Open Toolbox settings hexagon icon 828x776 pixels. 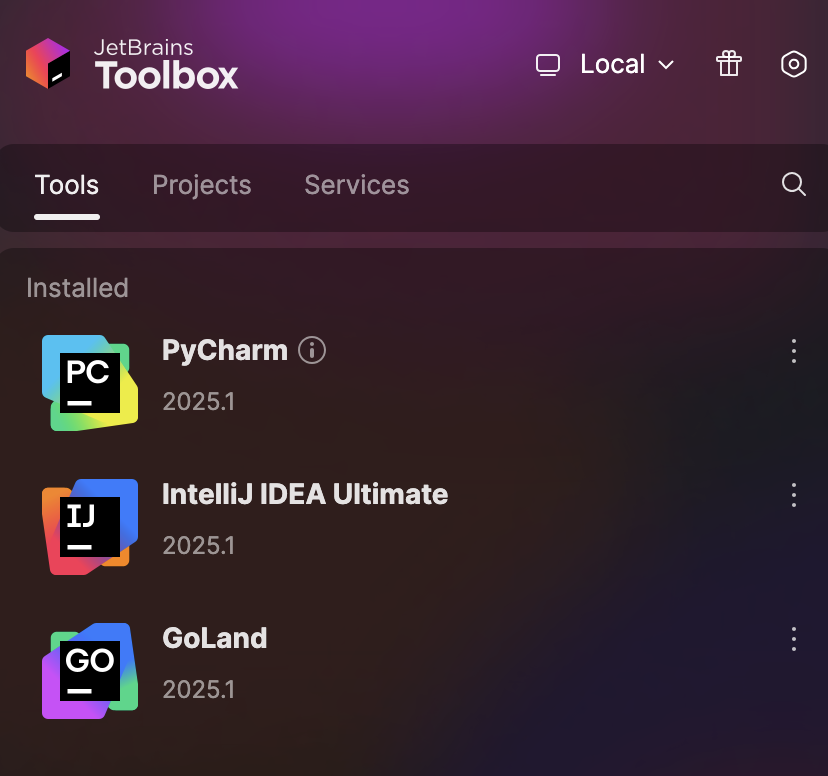point(794,64)
